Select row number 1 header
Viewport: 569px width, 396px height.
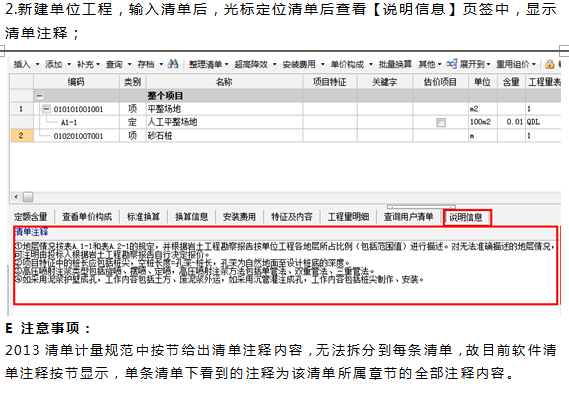tap(21, 109)
